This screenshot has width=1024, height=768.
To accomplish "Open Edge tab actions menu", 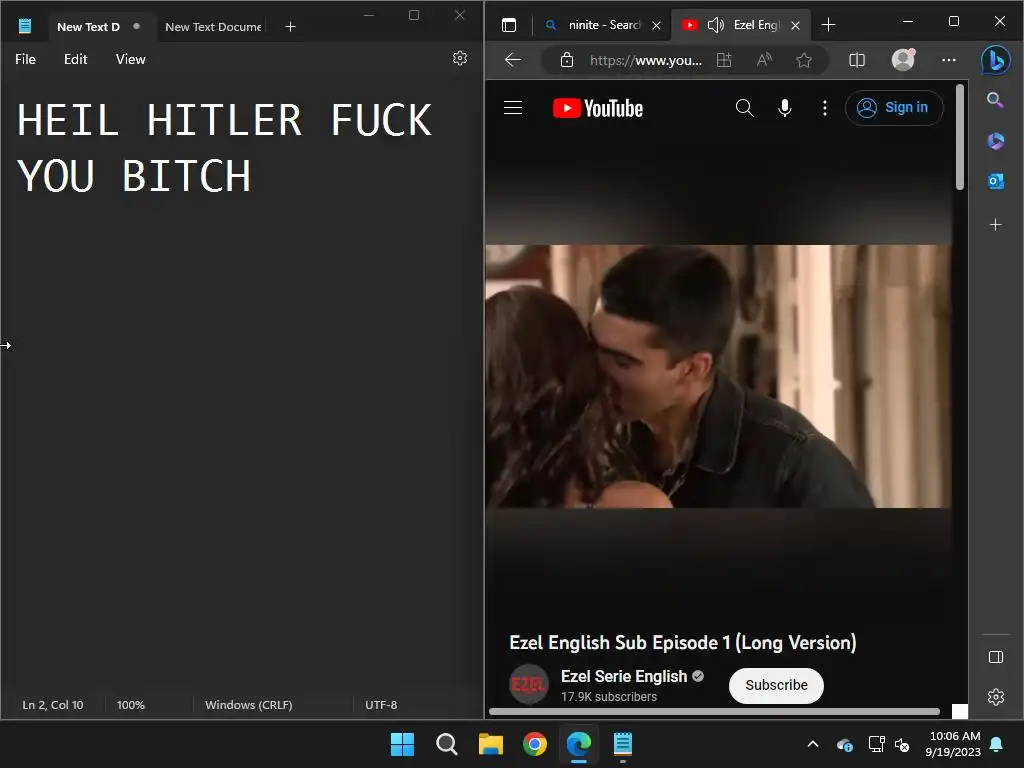I will [509, 25].
